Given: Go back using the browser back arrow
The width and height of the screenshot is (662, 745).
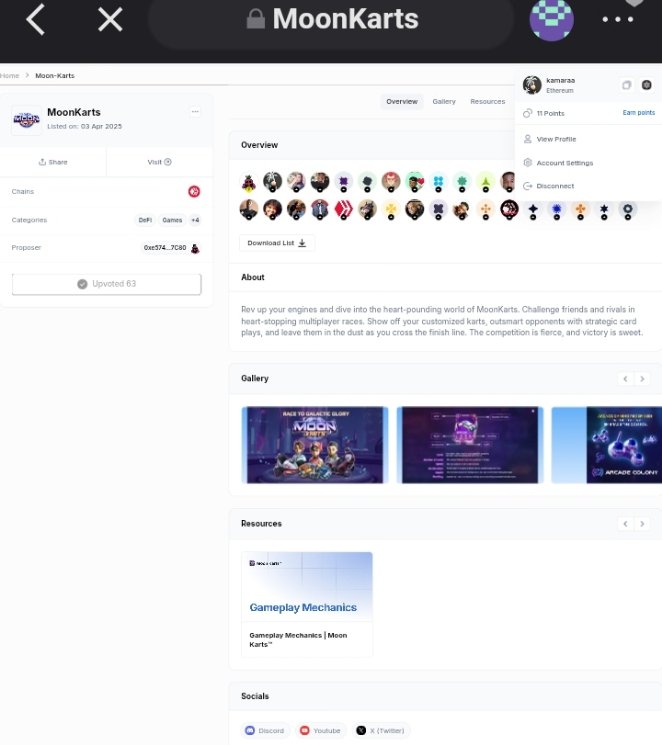Looking at the screenshot, I should pyautogui.click(x=35, y=19).
